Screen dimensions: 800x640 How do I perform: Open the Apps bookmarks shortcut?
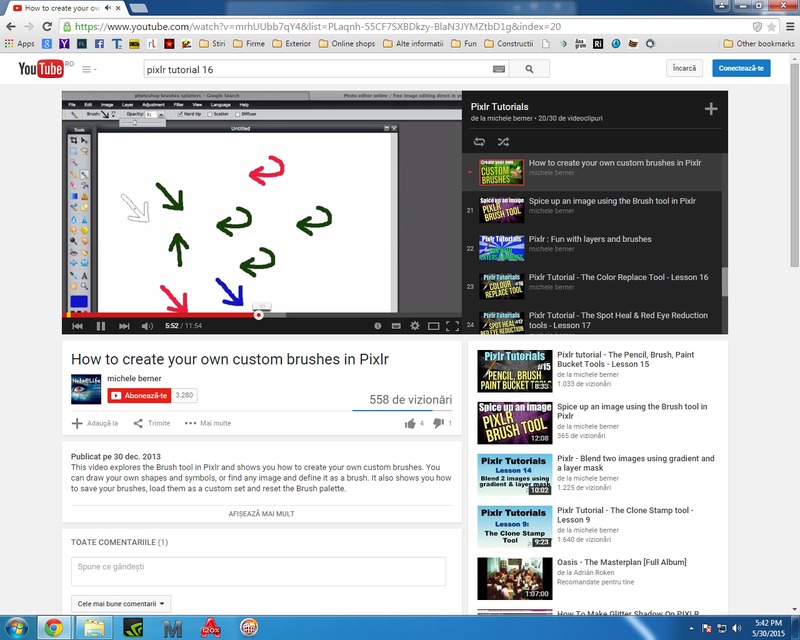[x=19, y=44]
